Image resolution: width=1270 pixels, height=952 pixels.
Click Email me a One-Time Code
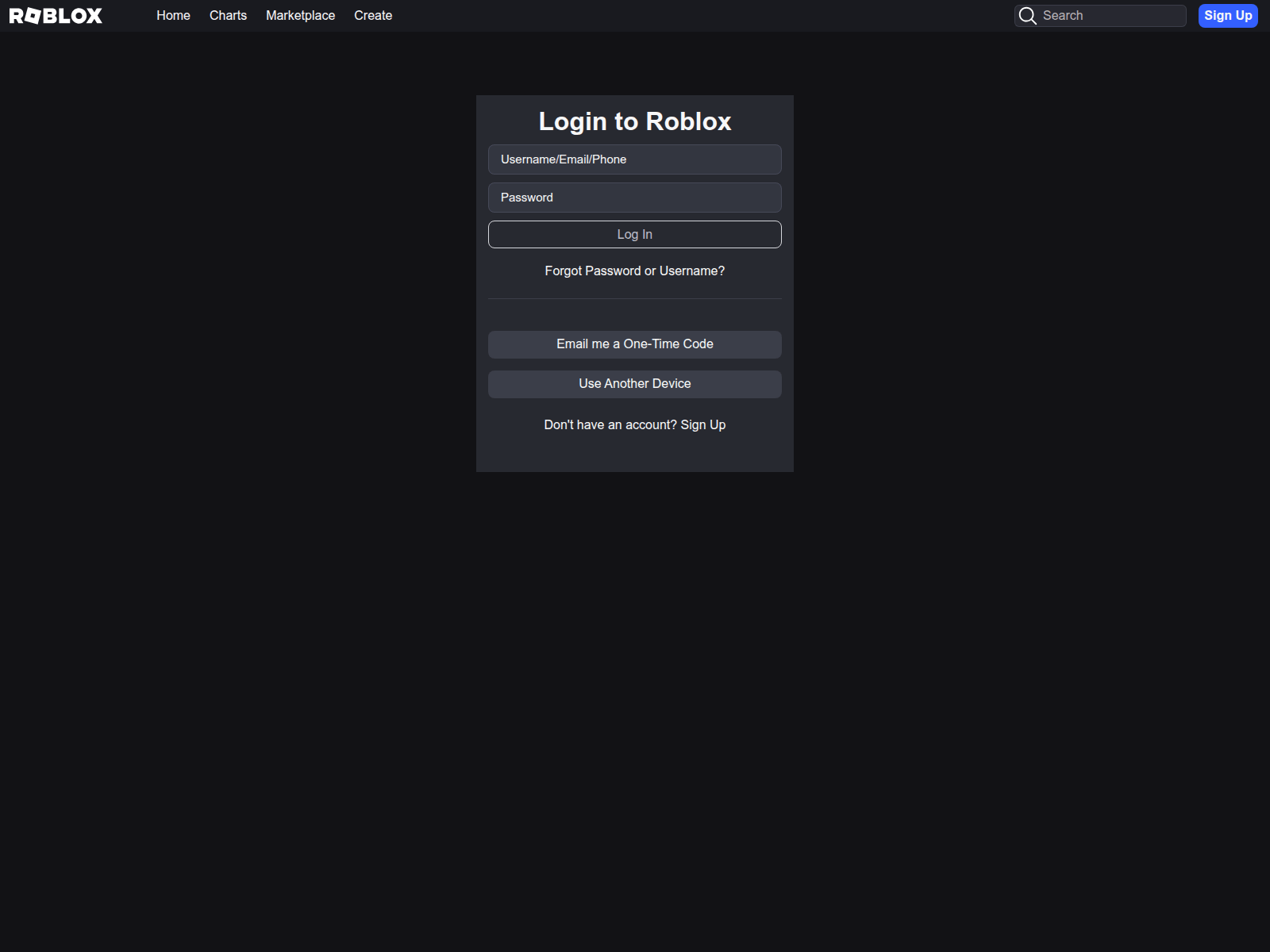(x=635, y=344)
